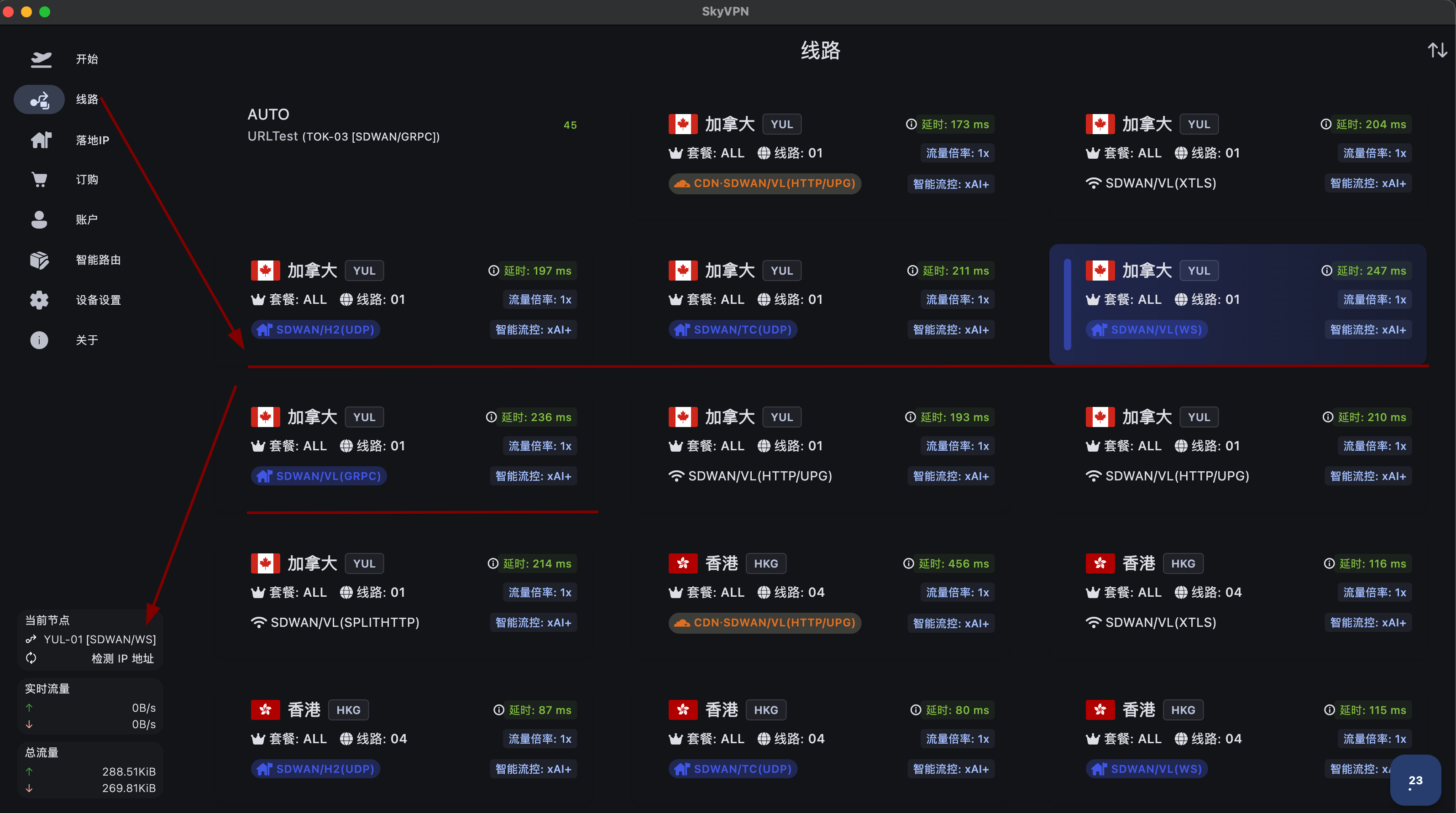Image resolution: width=1456 pixels, height=813 pixels.
Task: Click the orange CDN·SDWAN/VL(HTTP/UPG) Canada badge
Action: pyautogui.click(x=764, y=183)
